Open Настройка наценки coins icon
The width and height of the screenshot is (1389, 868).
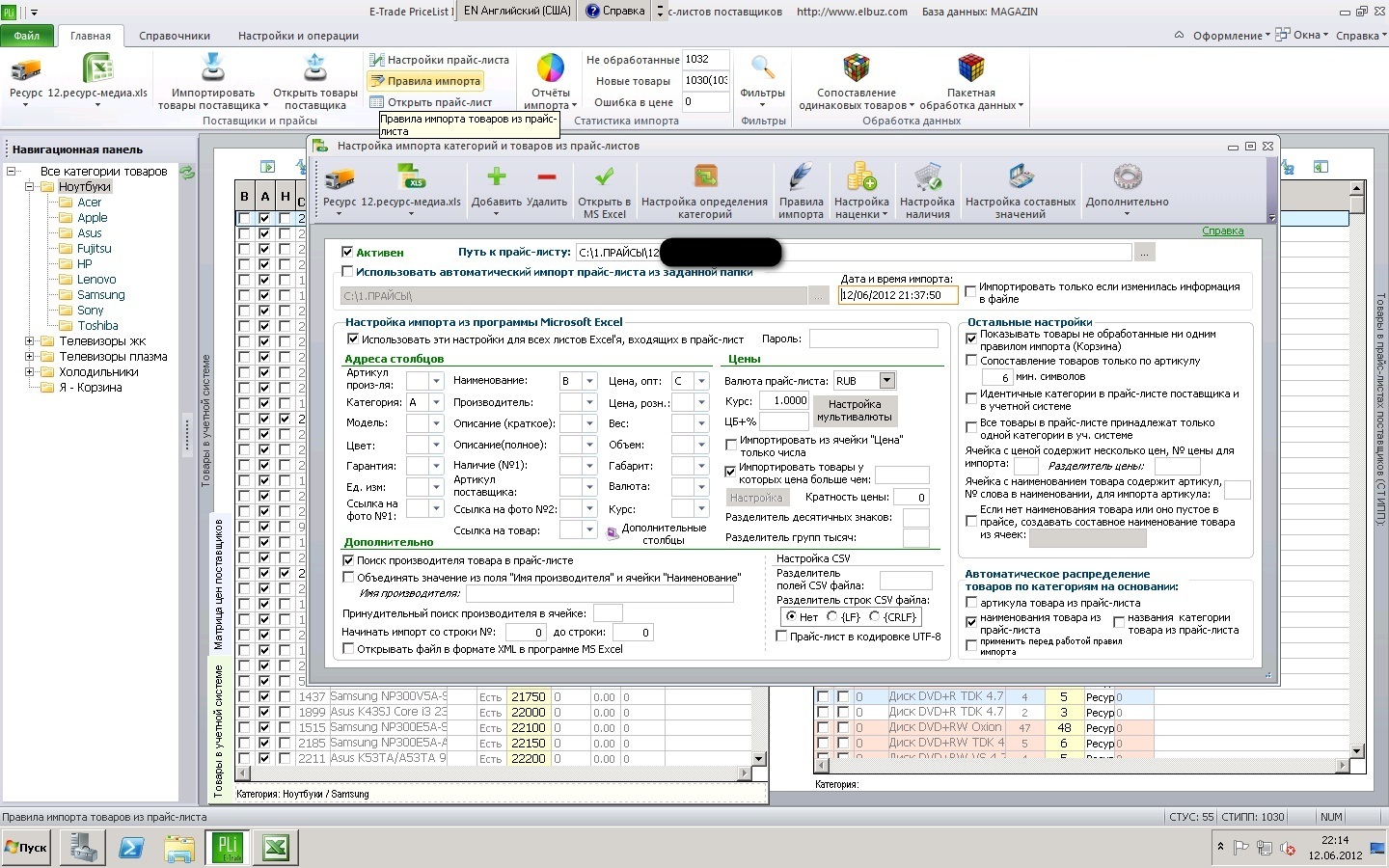[x=861, y=177]
